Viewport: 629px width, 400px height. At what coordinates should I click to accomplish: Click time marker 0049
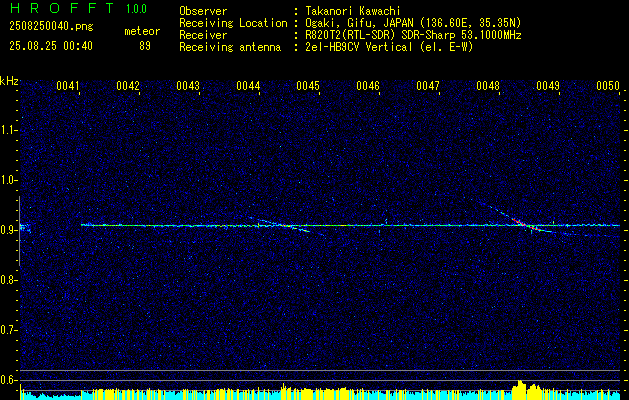[548, 86]
